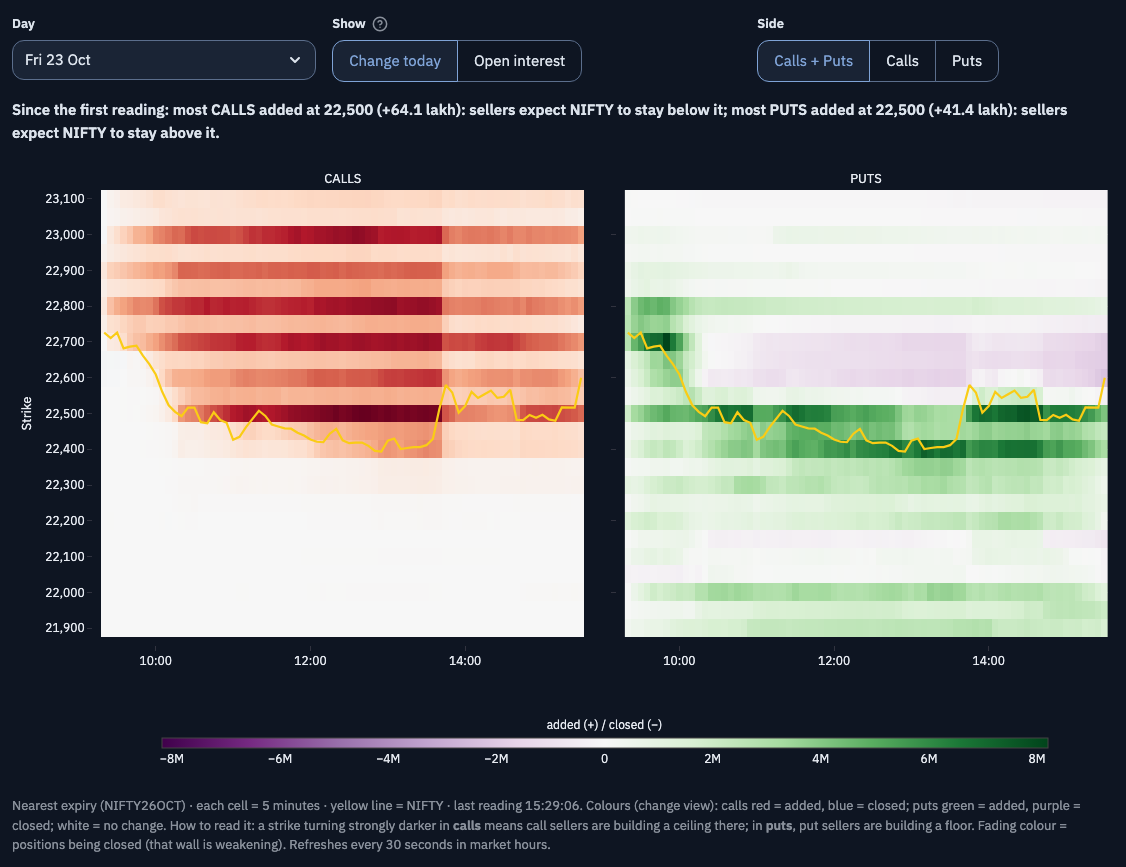Click the 23,000 strike axis label
The height and width of the screenshot is (867, 1126).
click(x=65, y=234)
